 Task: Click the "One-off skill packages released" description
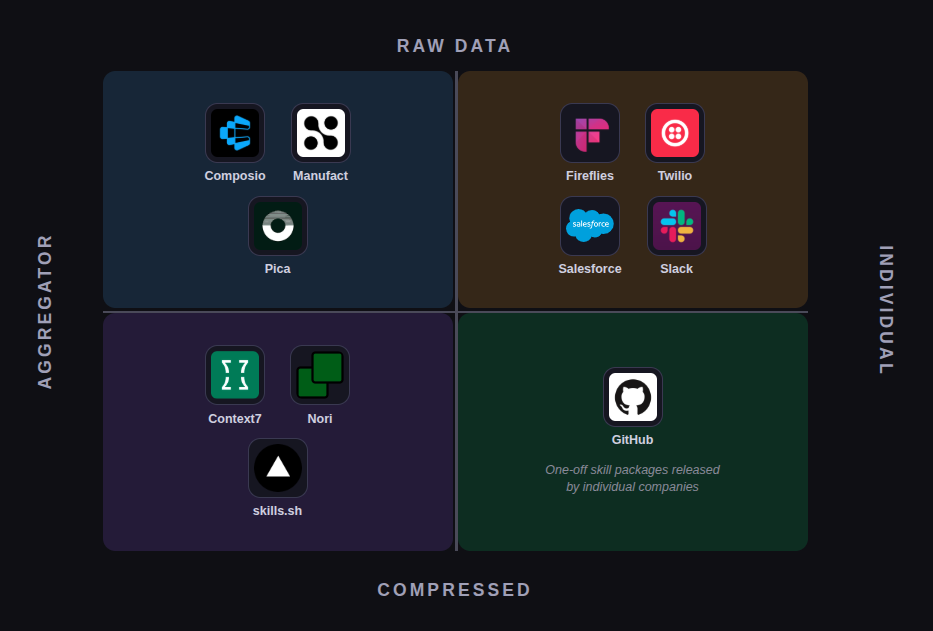[x=633, y=470]
